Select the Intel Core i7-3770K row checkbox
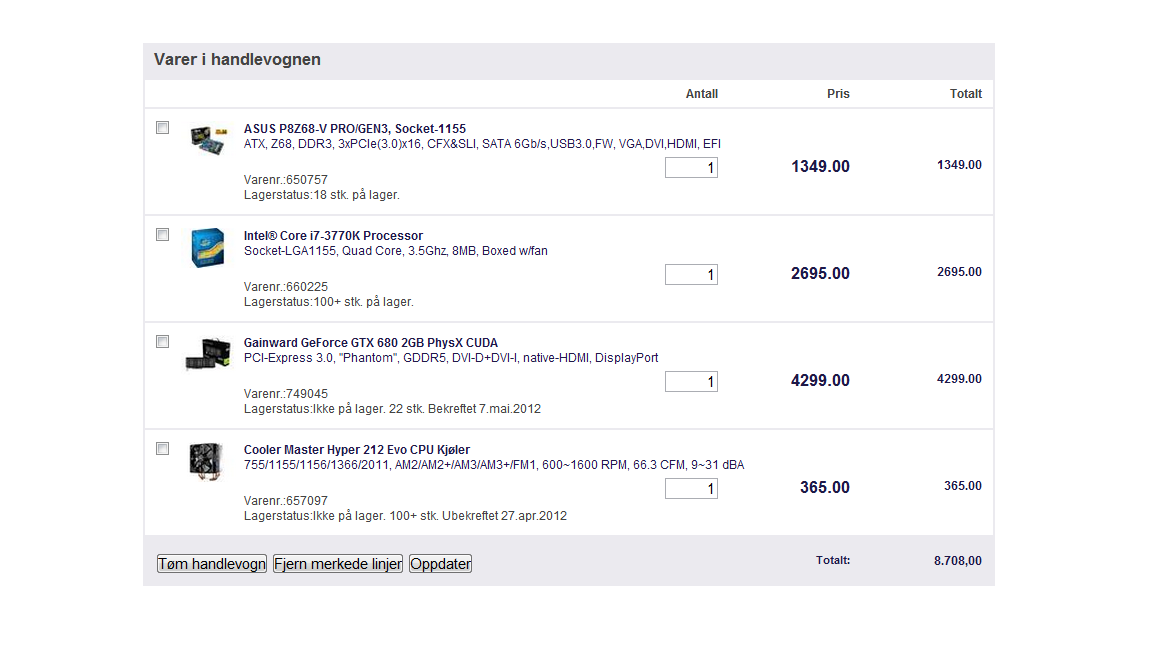The width and height of the screenshot is (1152, 648). 163,235
